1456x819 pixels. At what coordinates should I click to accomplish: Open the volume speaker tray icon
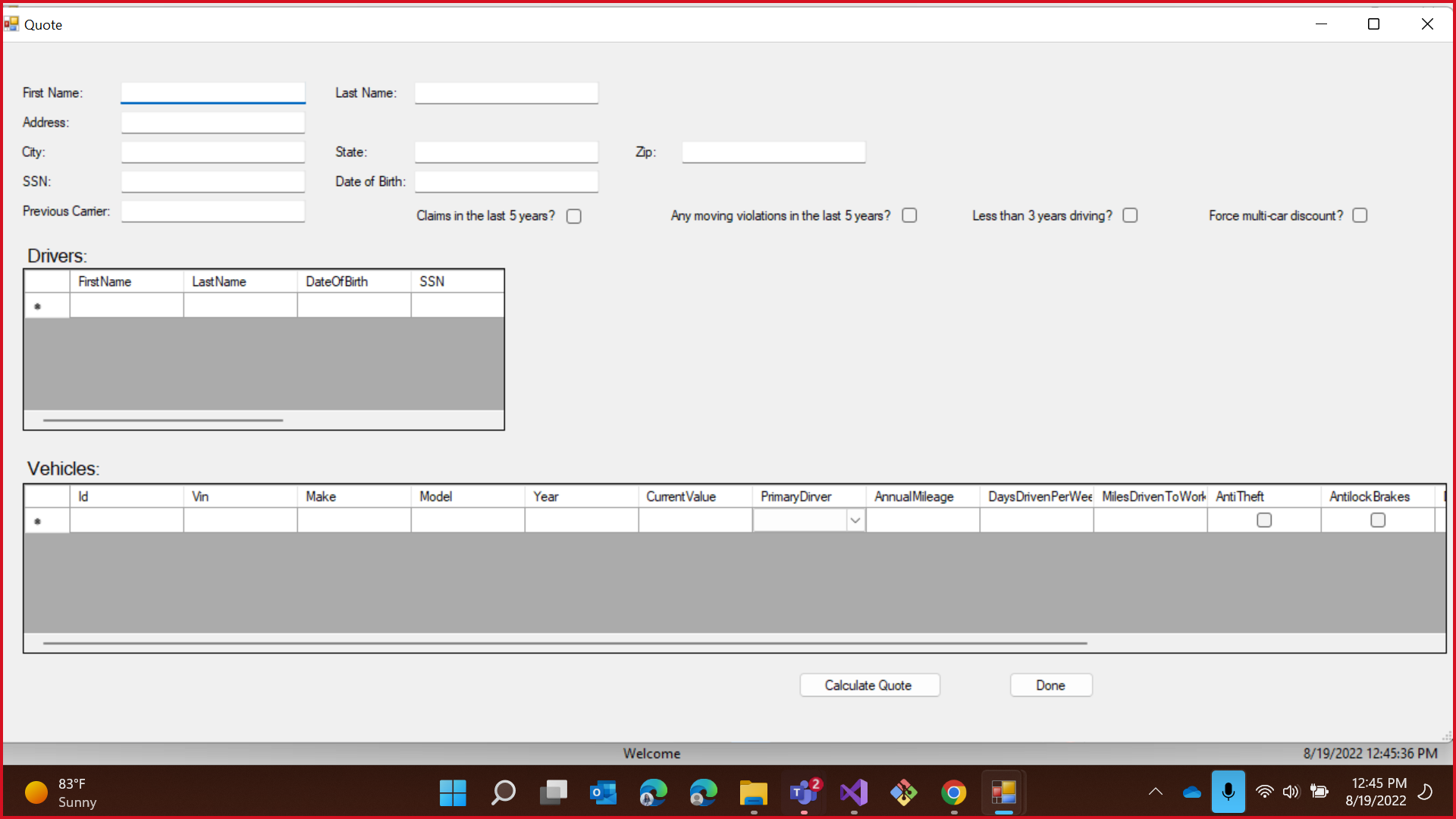pyautogui.click(x=1291, y=792)
